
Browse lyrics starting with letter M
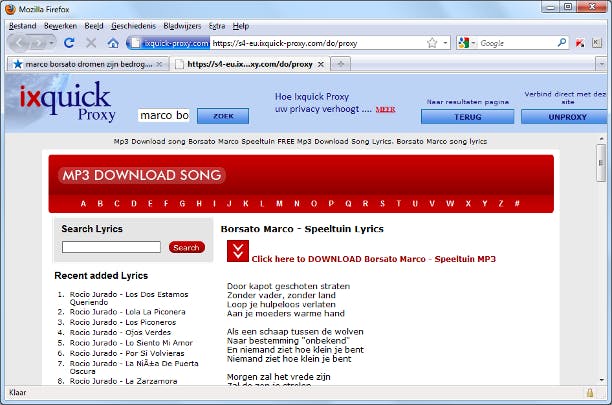coord(279,203)
